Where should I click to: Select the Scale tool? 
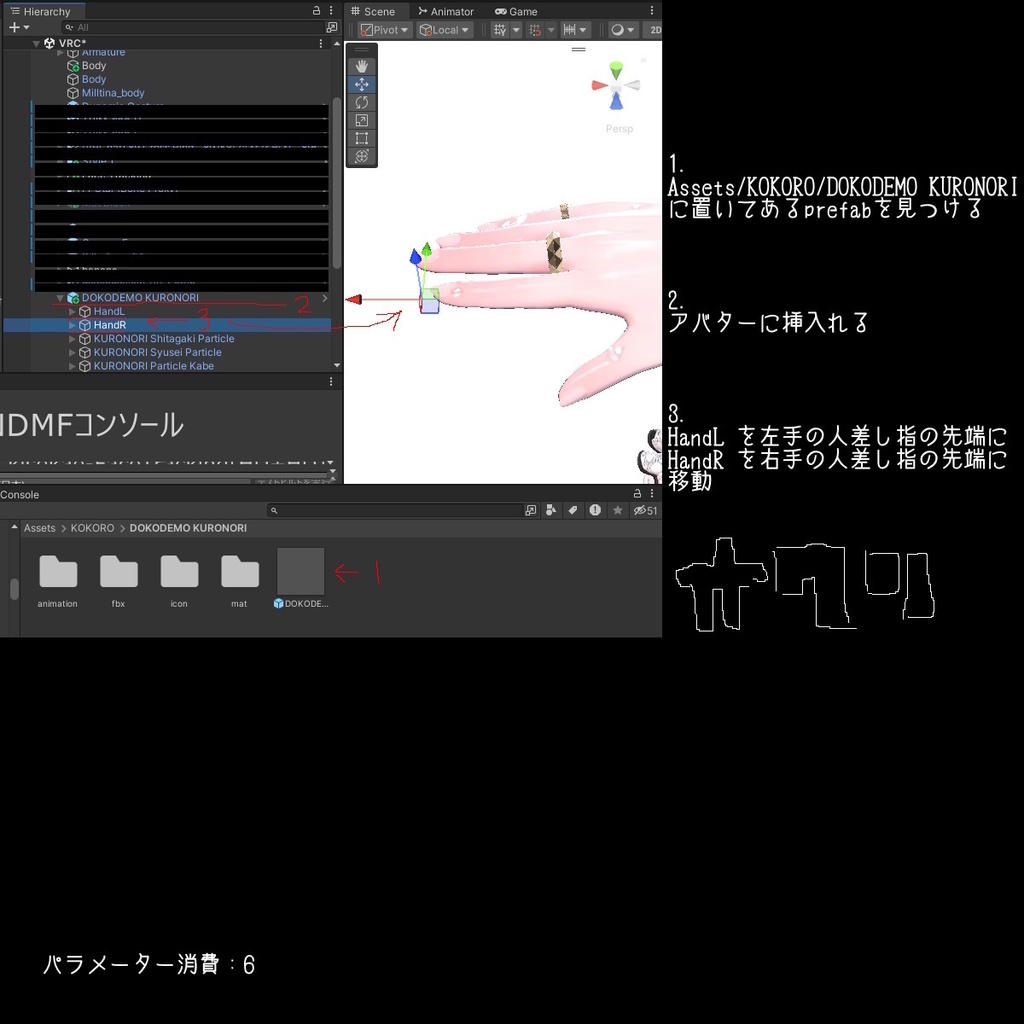[x=361, y=120]
